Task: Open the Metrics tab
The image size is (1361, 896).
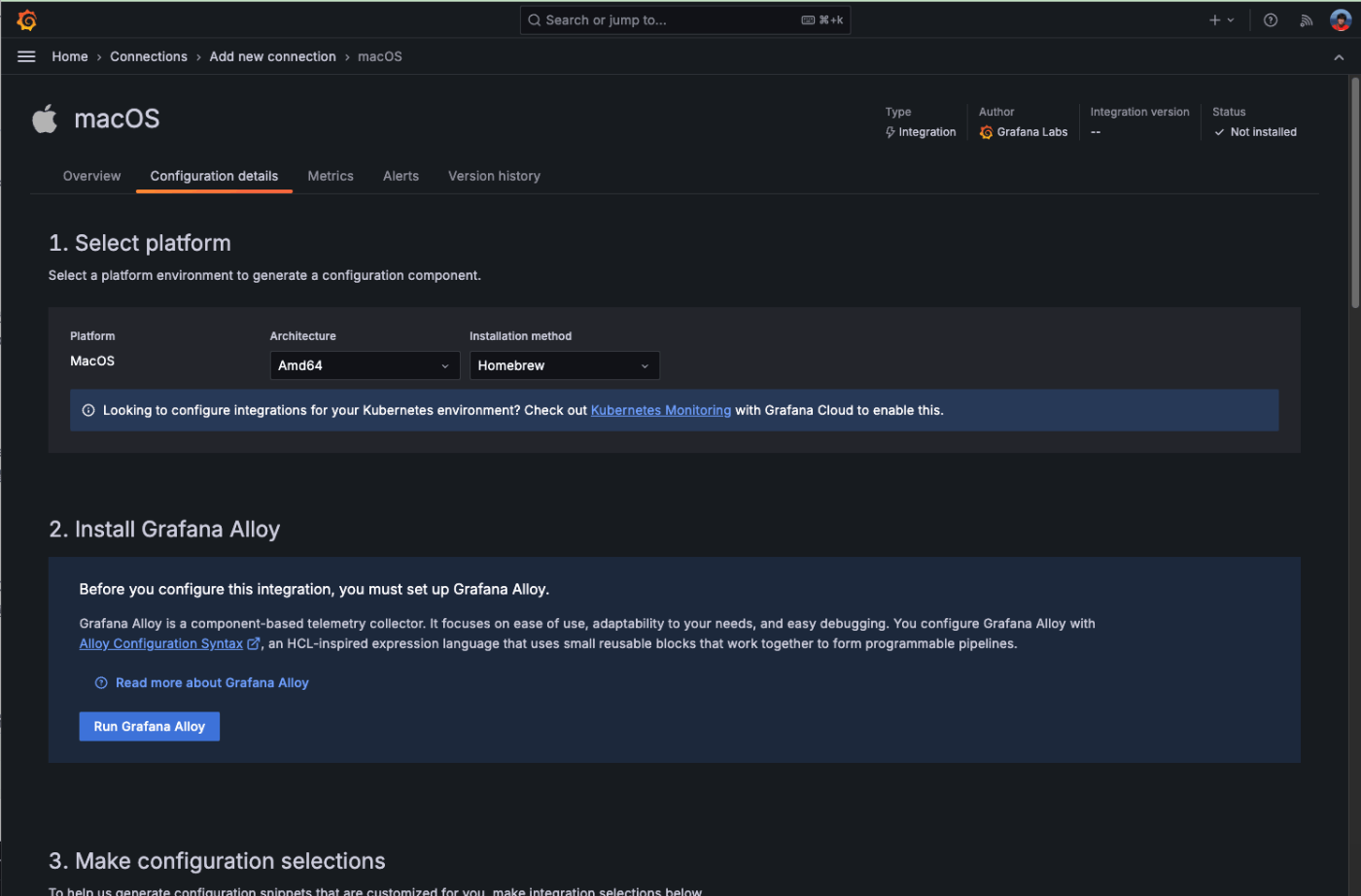Action: [331, 176]
